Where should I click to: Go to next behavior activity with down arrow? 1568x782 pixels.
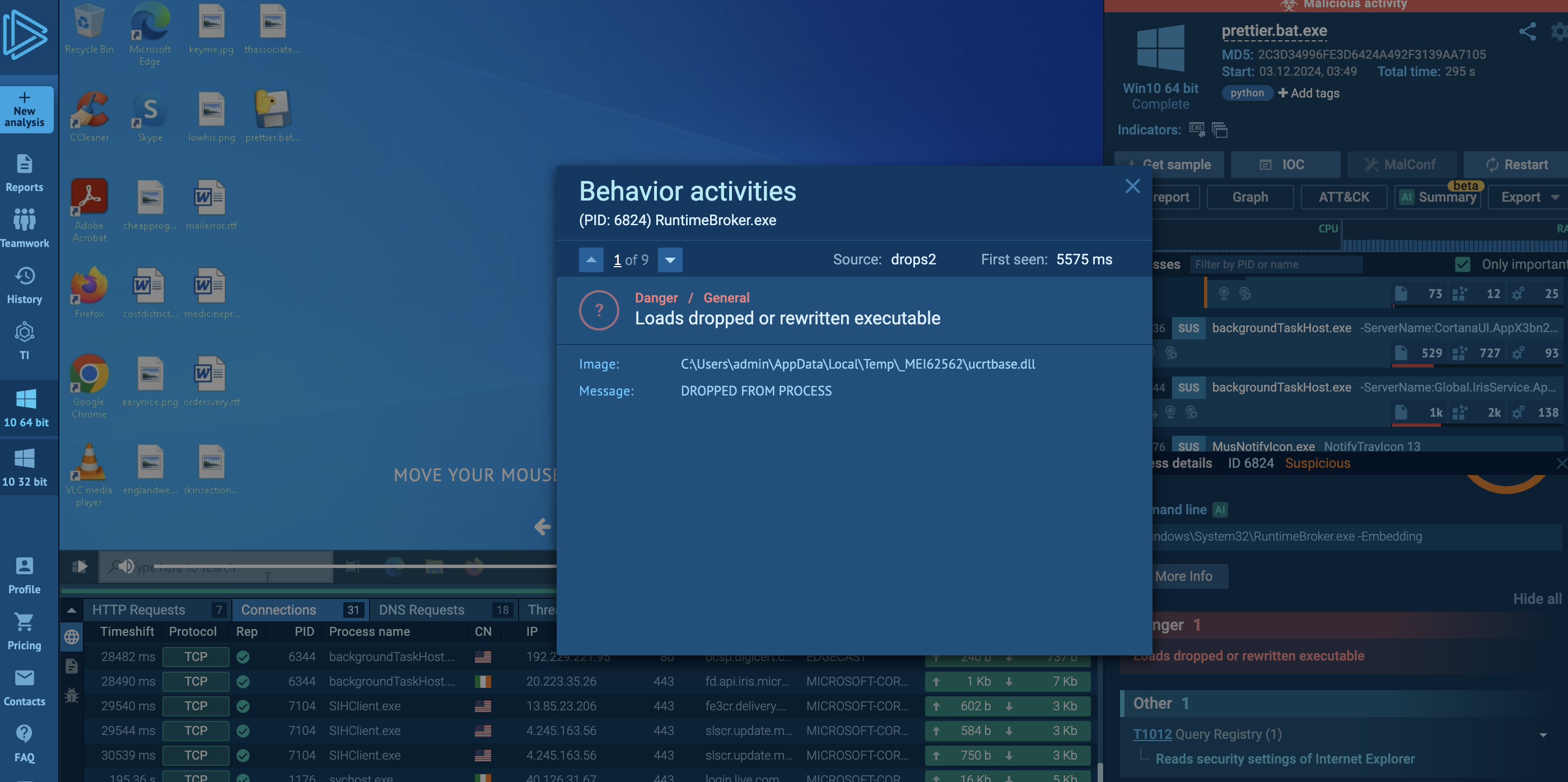(x=670, y=260)
